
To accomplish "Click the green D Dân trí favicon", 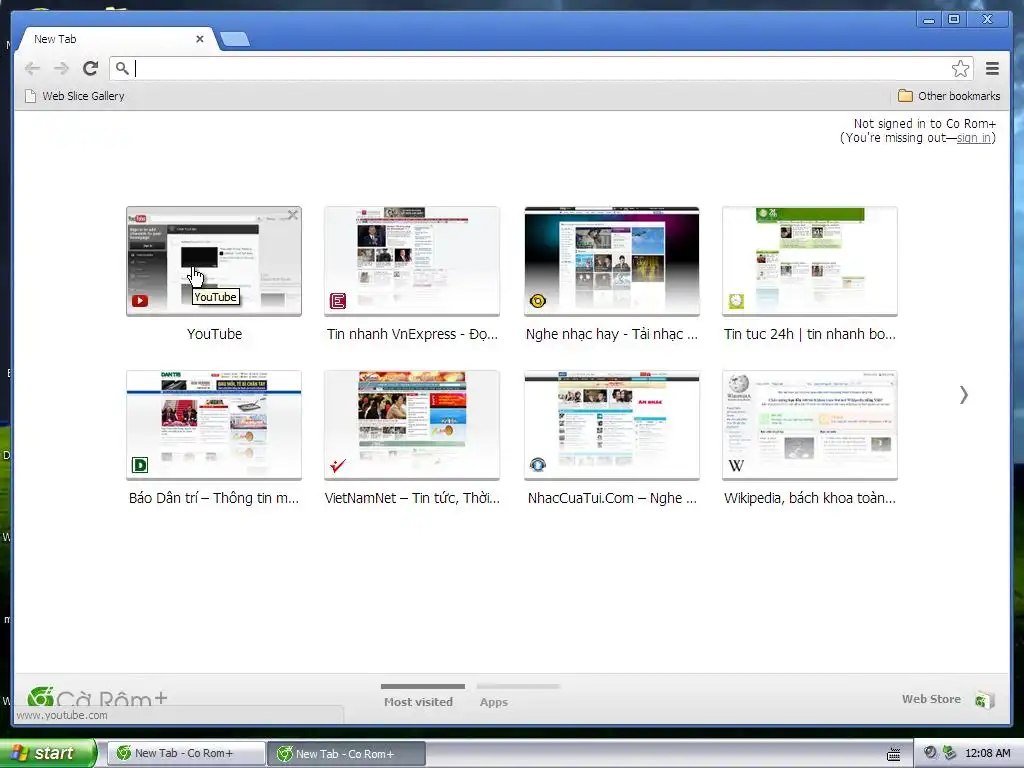I will [140, 465].
